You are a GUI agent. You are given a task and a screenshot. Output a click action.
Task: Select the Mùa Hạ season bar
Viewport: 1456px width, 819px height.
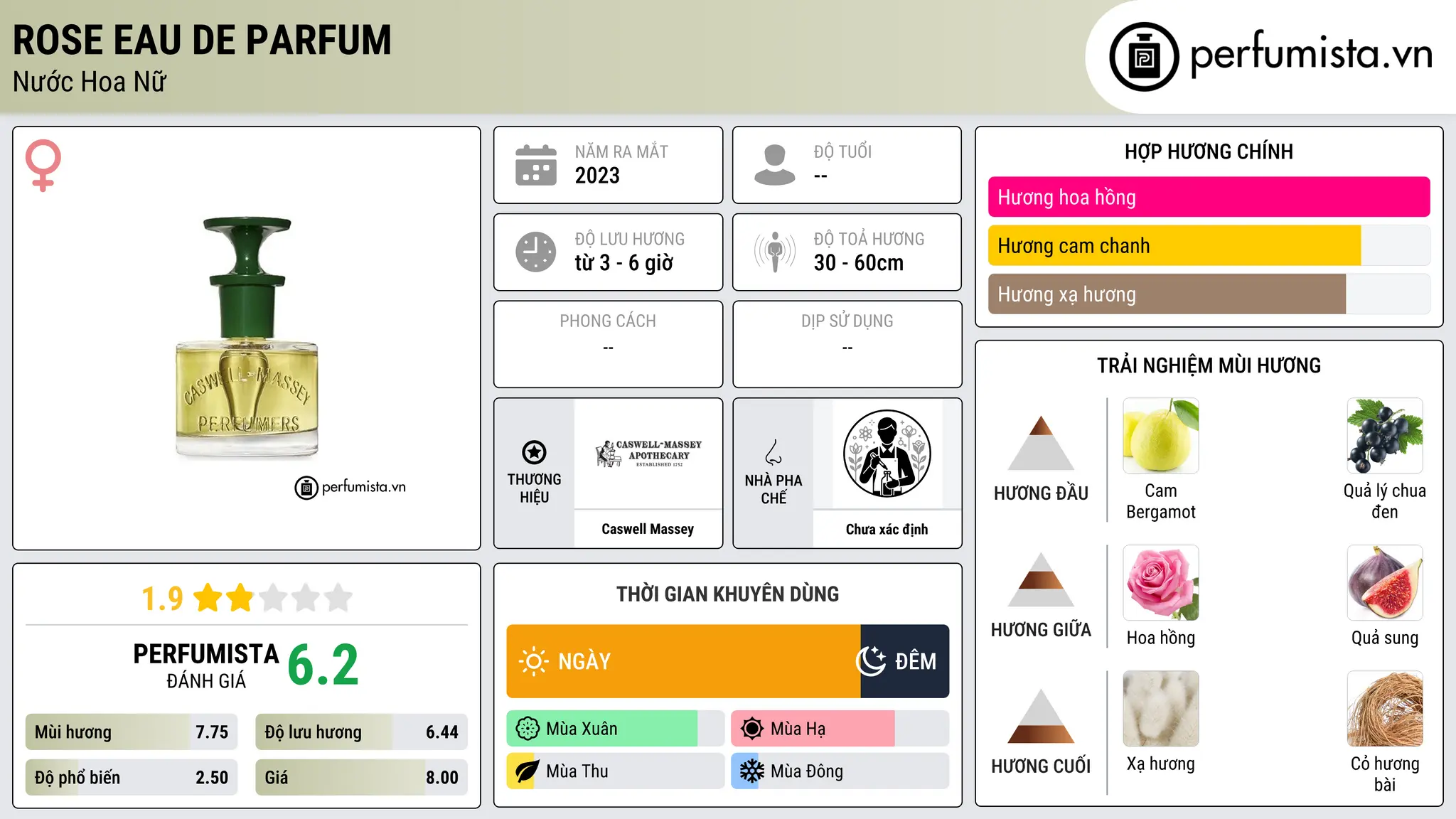click(x=840, y=729)
